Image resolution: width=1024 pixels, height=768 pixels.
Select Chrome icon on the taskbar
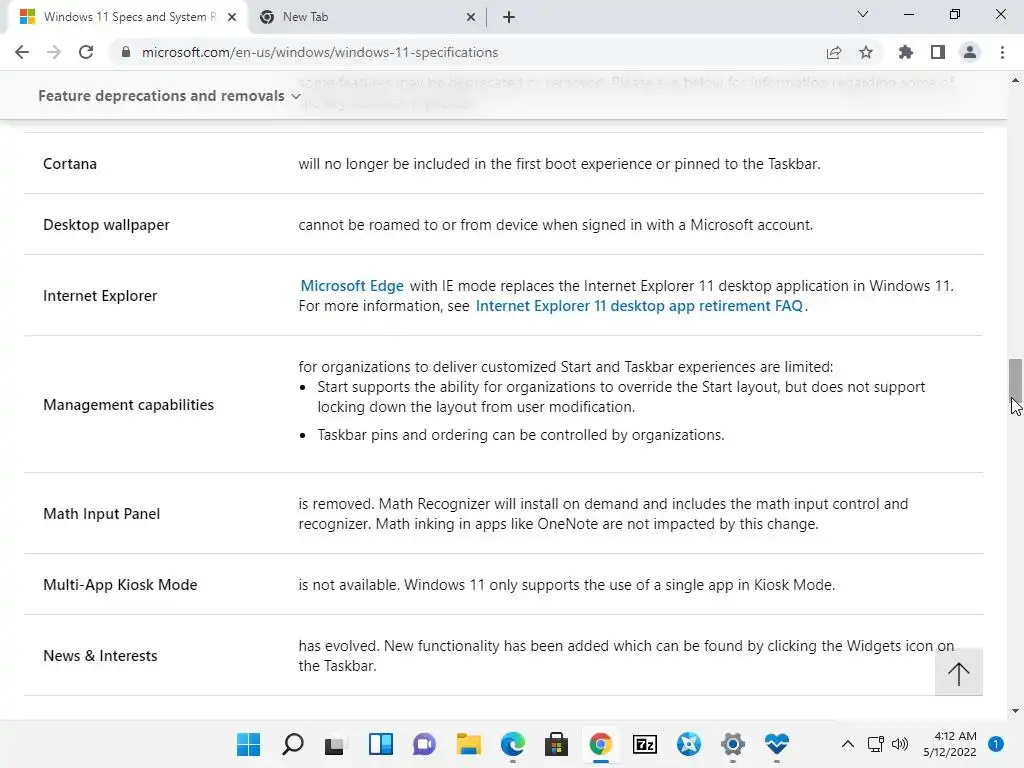pos(601,744)
